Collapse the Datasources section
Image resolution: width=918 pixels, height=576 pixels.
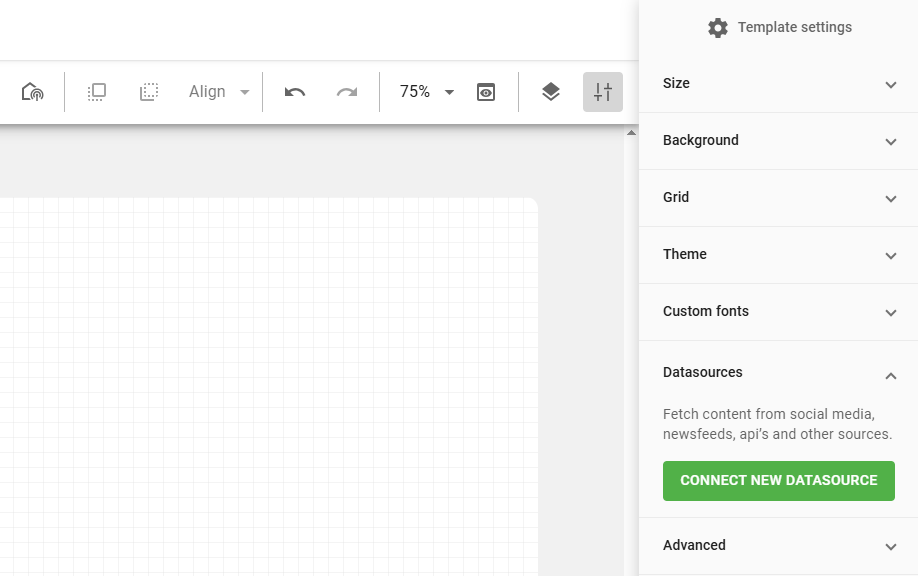[779, 373]
